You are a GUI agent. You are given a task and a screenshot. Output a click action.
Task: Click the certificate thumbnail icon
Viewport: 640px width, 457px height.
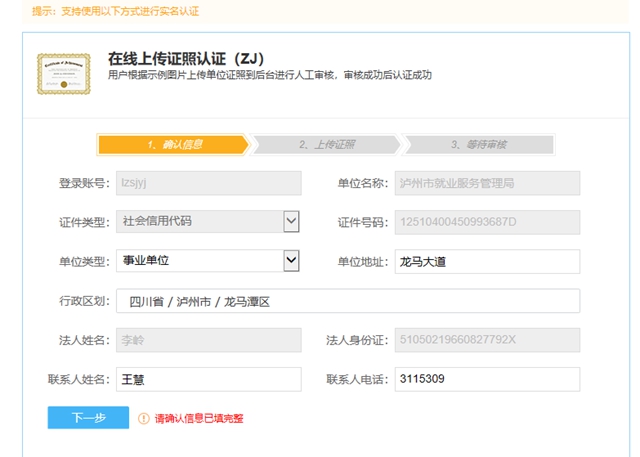point(64,74)
